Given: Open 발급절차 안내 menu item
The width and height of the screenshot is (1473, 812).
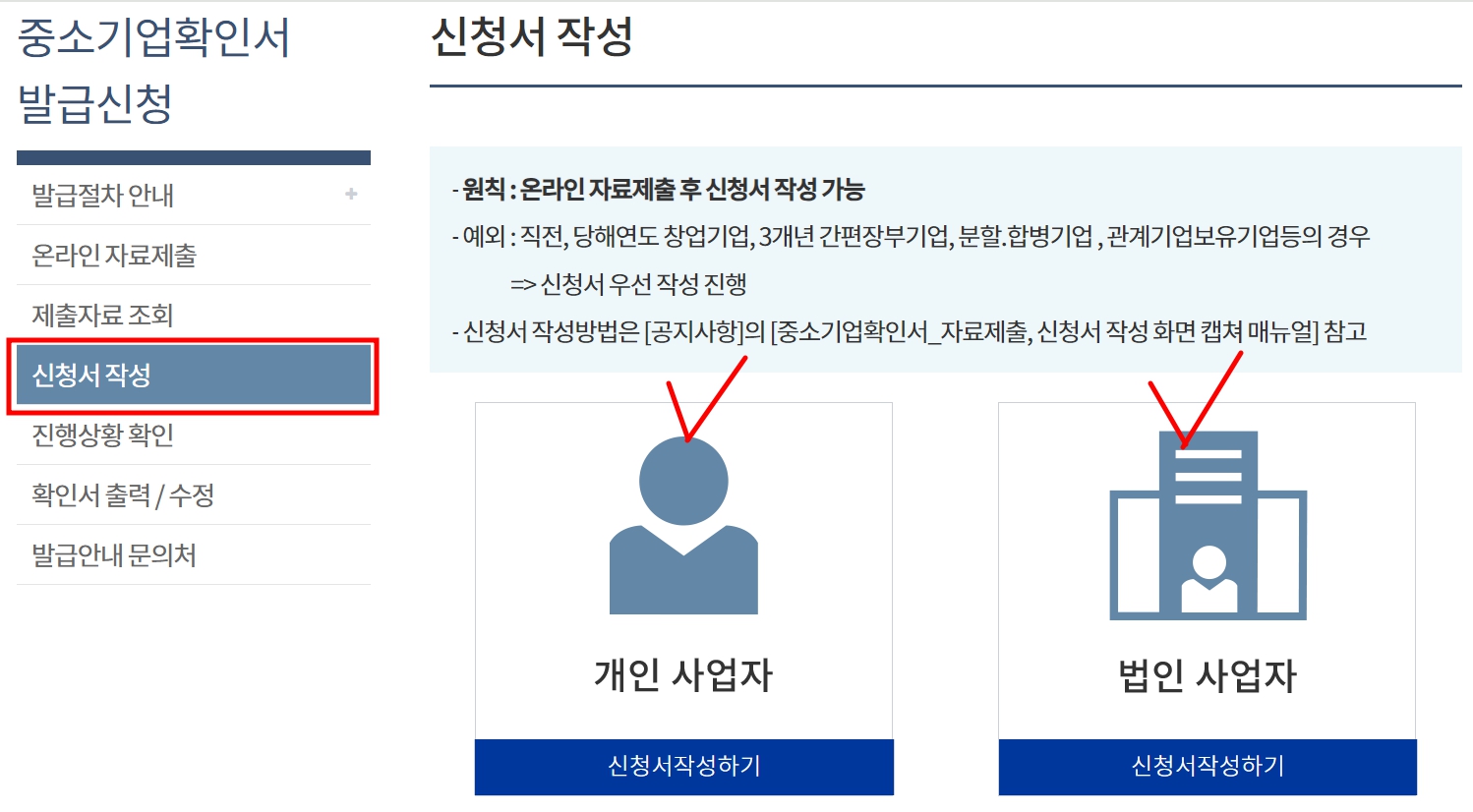Looking at the screenshot, I should tap(194, 195).
